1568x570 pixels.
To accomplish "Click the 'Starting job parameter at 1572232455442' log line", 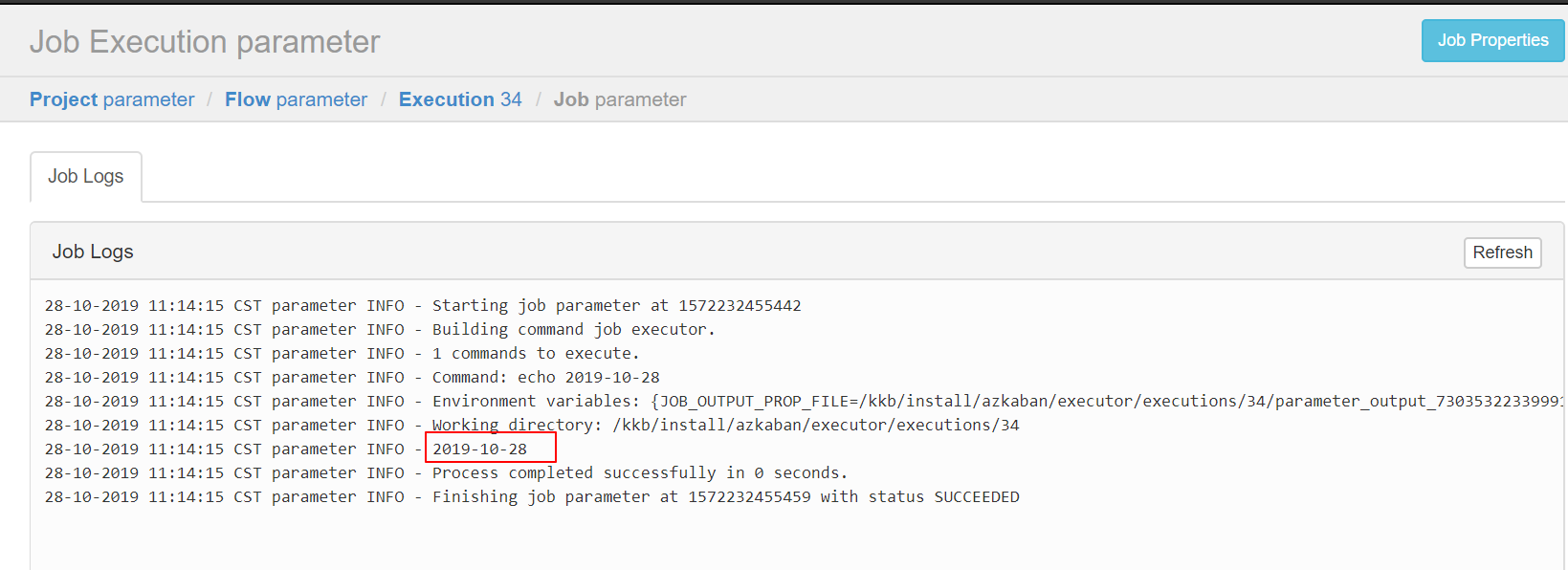I will pos(423,306).
